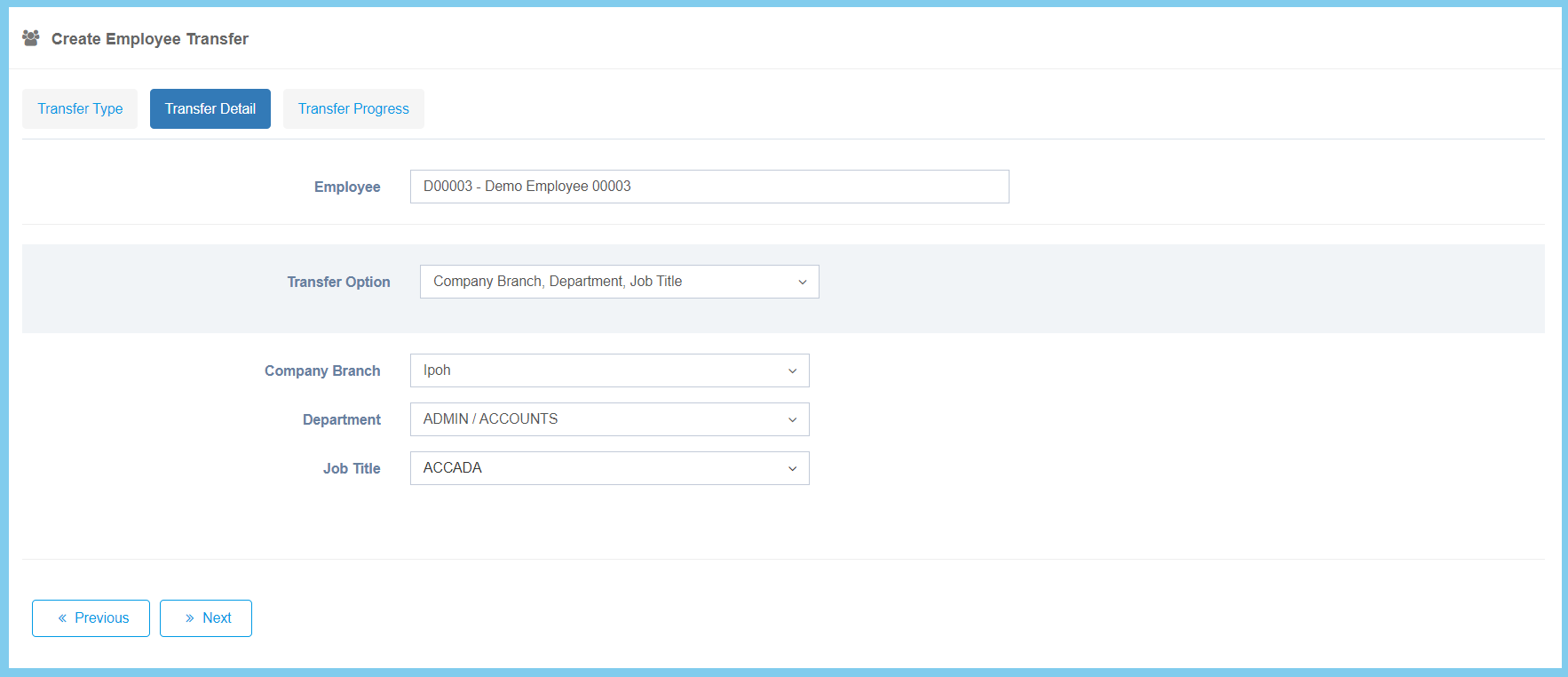Image resolution: width=1568 pixels, height=677 pixels.
Task: Click the Company Branch label
Action: (322, 370)
